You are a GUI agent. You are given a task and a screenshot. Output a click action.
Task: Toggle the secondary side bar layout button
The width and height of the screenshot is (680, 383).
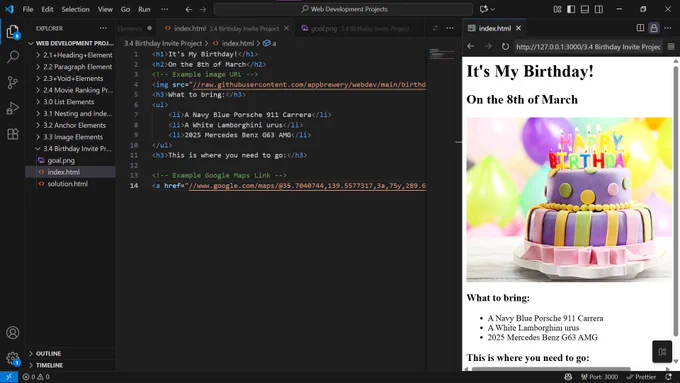click(x=599, y=9)
